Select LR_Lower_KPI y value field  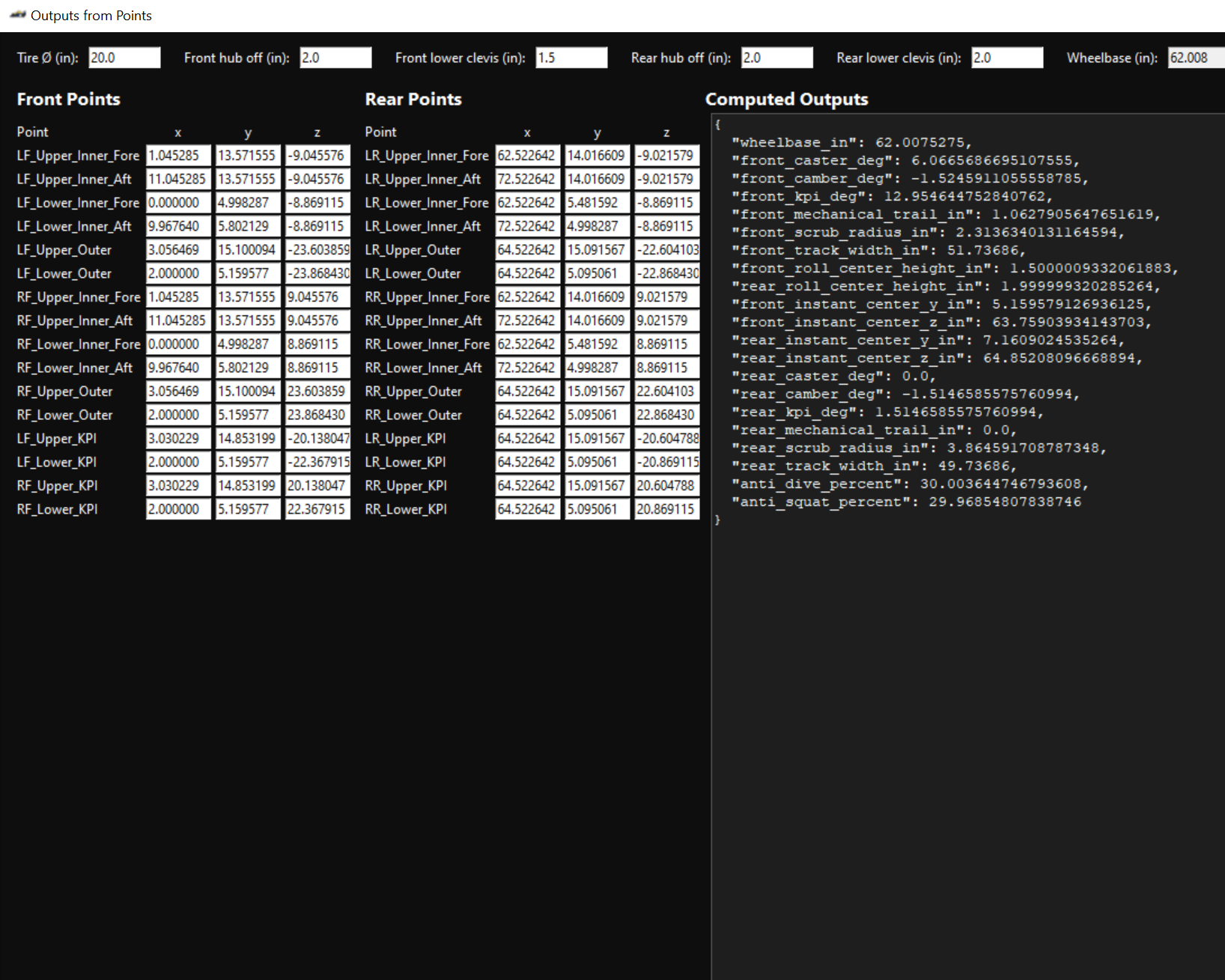(x=597, y=462)
